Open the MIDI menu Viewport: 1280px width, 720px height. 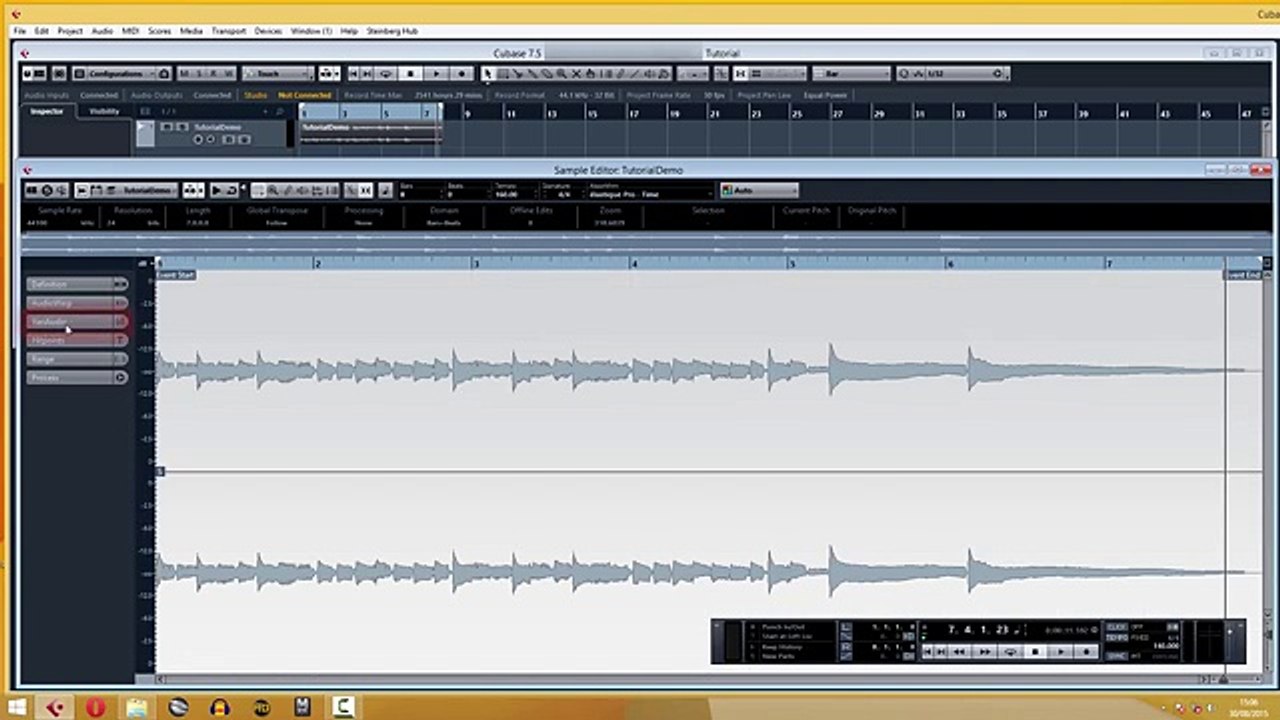[130, 31]
